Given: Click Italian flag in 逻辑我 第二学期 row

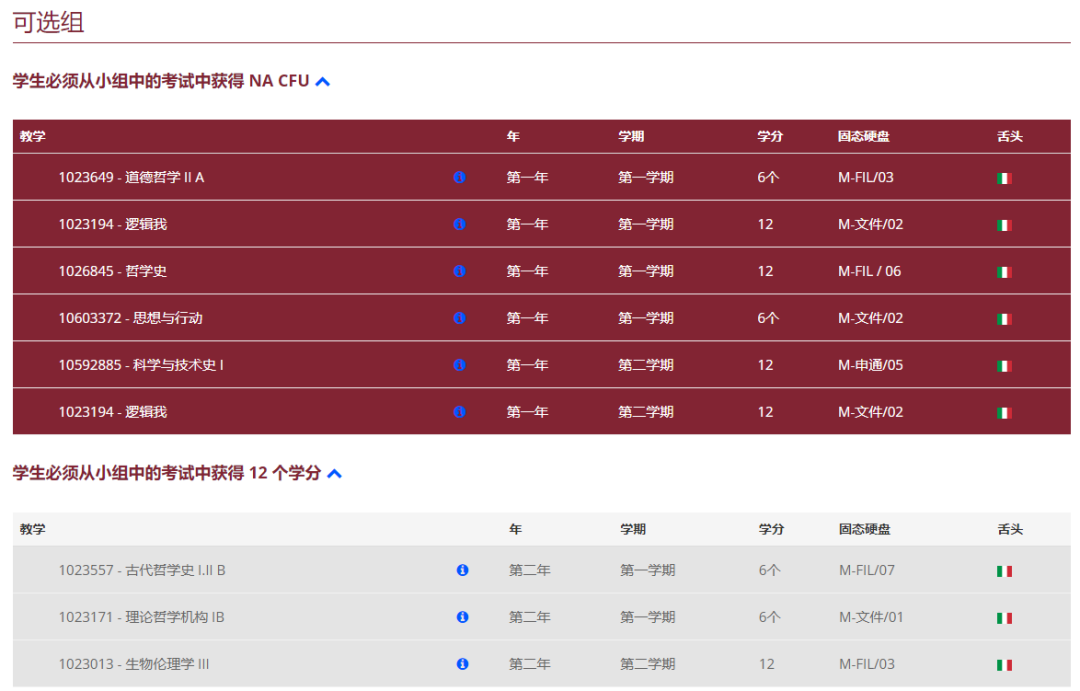Looking at the screenshot, I should click(x=1004, y=413).
